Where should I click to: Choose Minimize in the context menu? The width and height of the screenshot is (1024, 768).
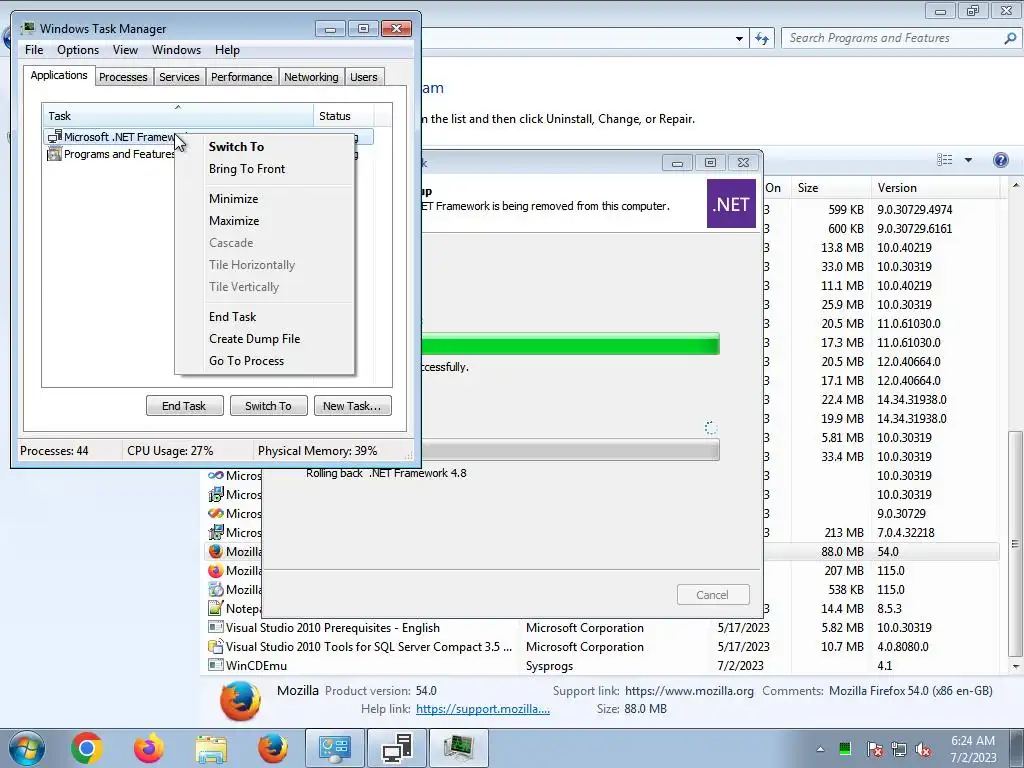click(265, 199)
